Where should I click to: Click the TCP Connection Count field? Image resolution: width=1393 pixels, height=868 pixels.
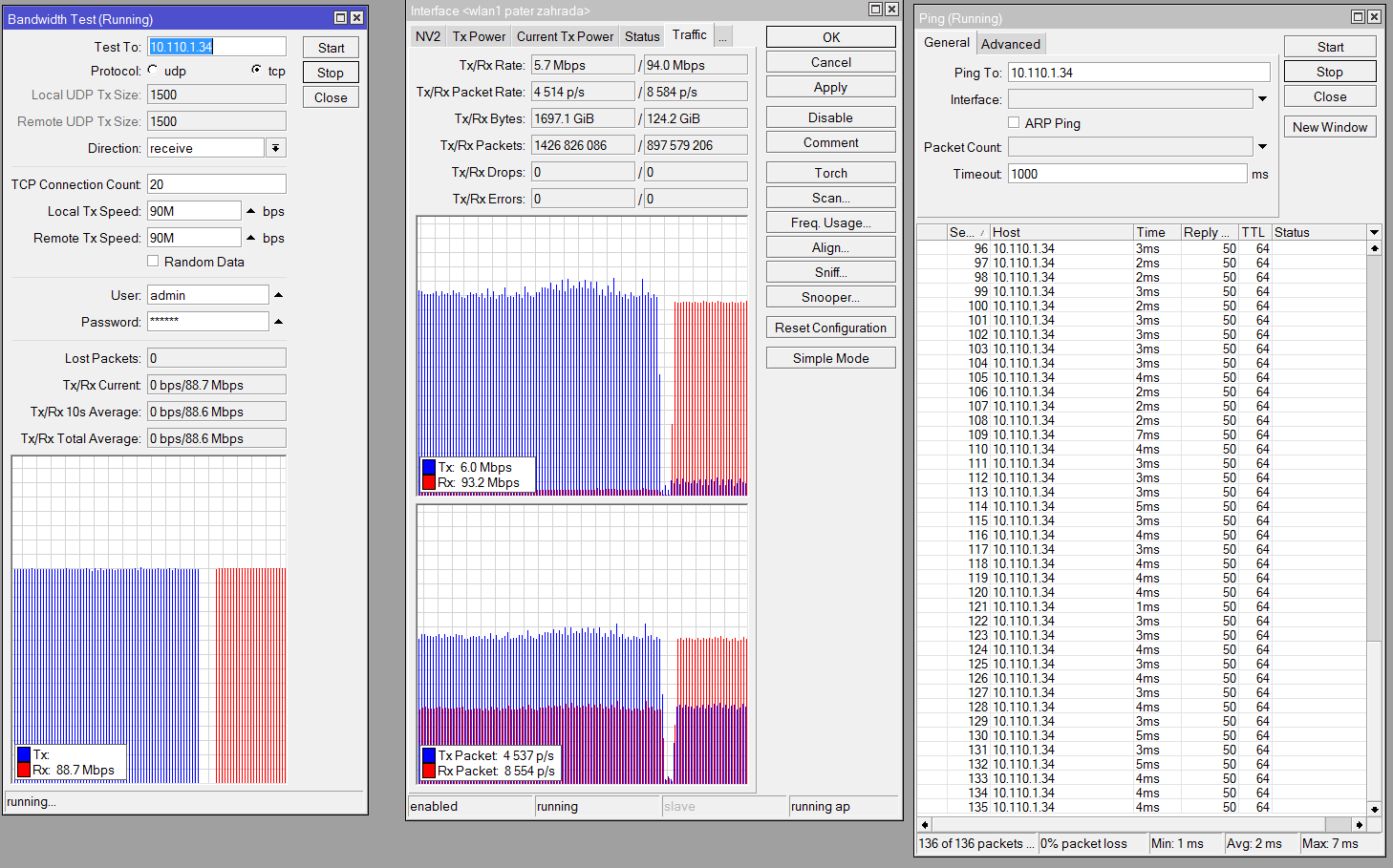point(217,184)
